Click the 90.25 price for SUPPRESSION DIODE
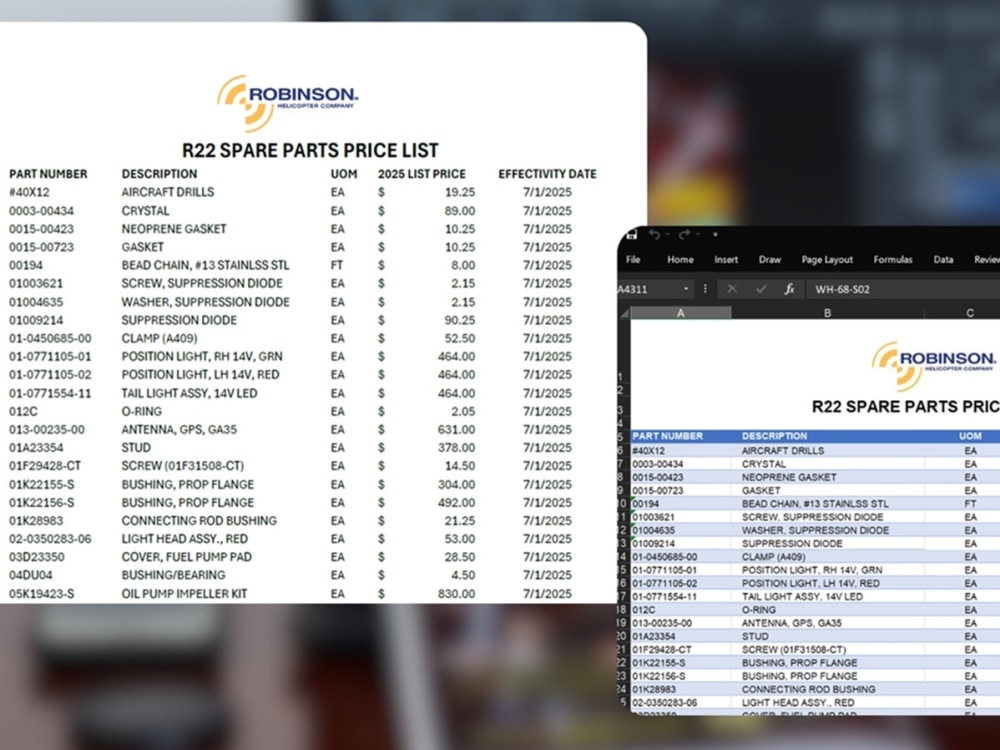 tap(459, 320)
